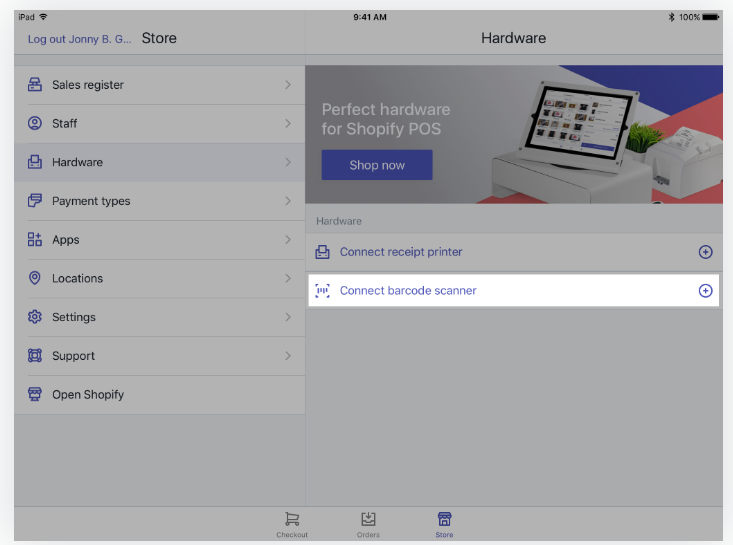Viewport: 733px width, 545px height.
Task: Tap plus icon beside Connect receipt printer
Action: [705, 252]
